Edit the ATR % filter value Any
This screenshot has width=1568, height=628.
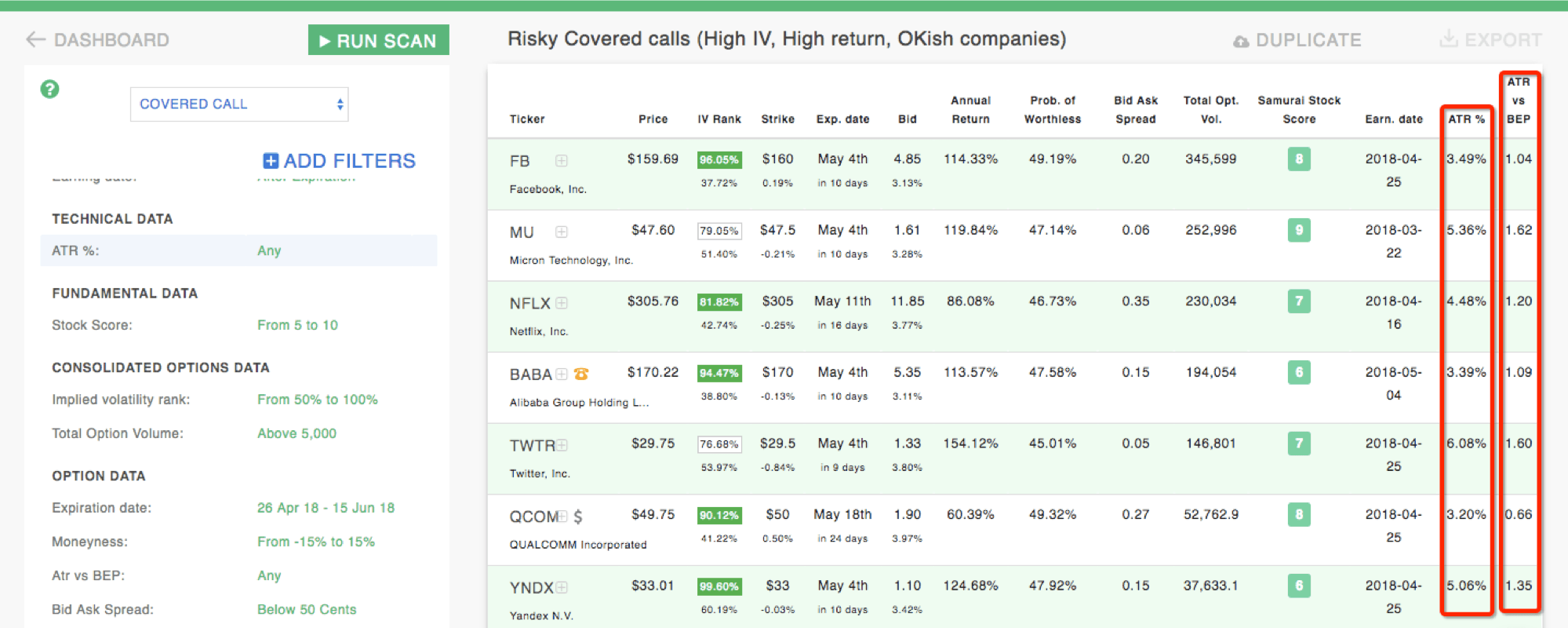(269, 250)
